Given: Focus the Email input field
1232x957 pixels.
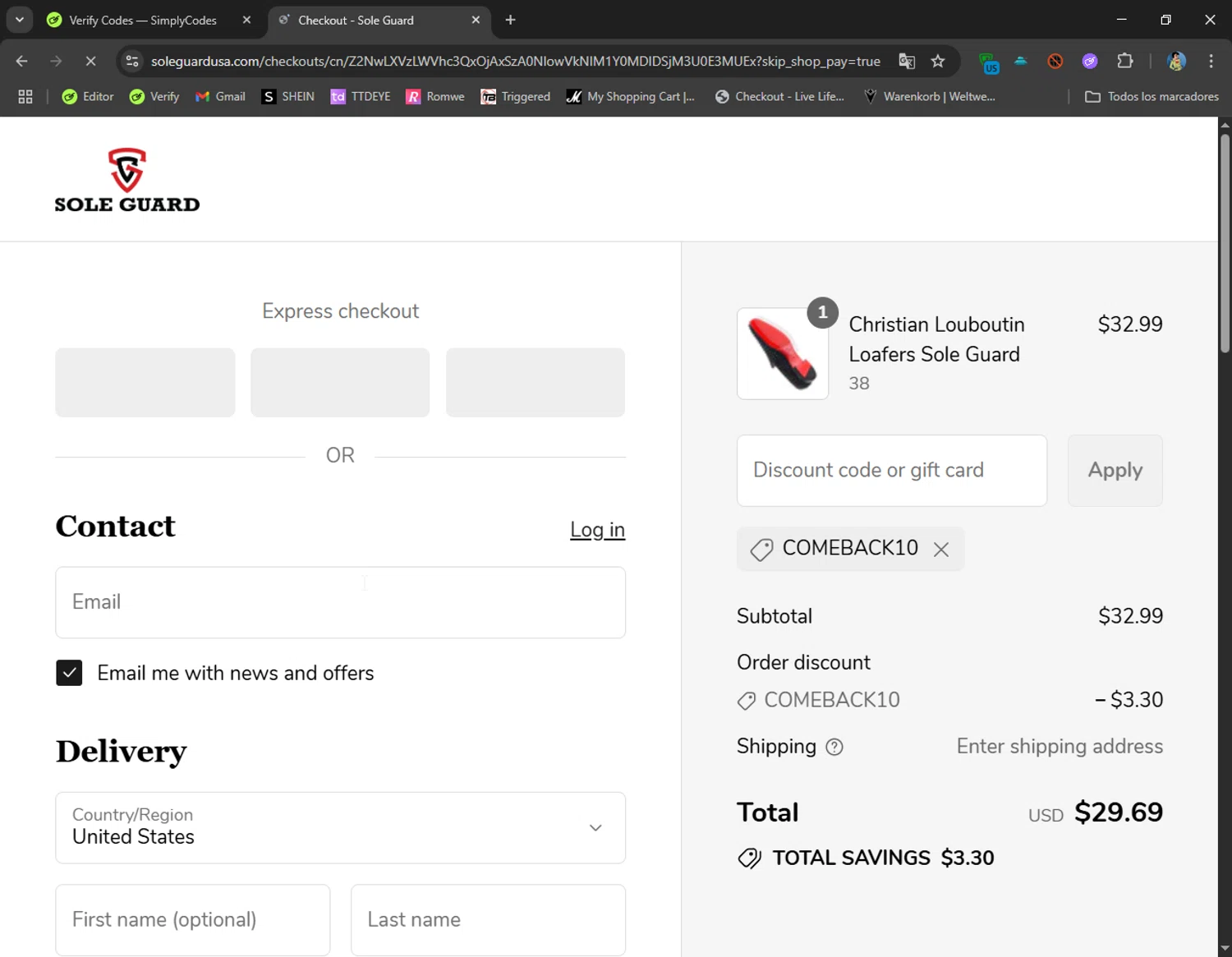Looking at the screenshot, I should (340, 602).
